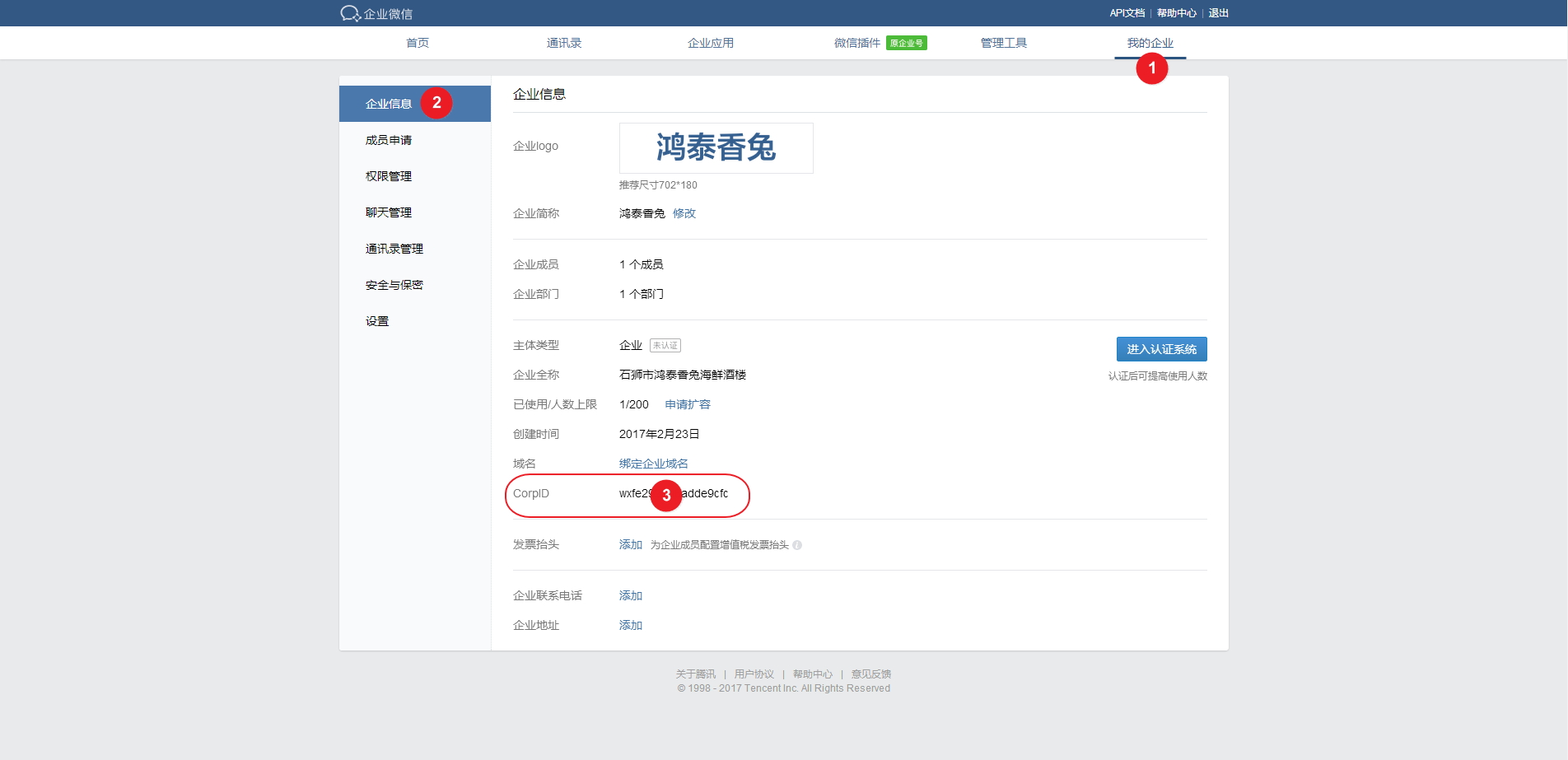1568x760 pixels.
Task: Click the 申请扩容 link
Action: (x=688, y=404)
